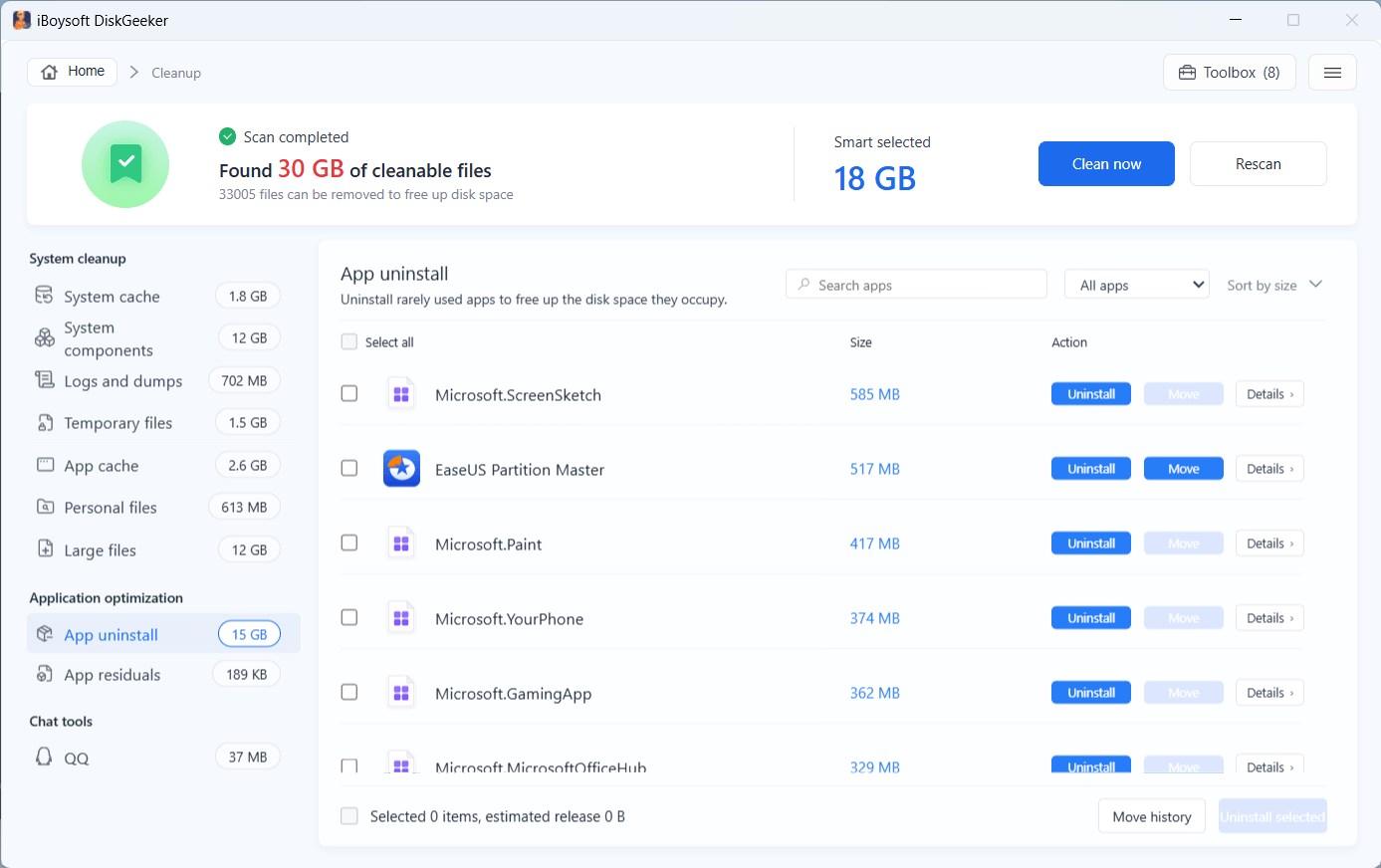
Task: Tick the Select all checkbox
Action: (348, 341)
